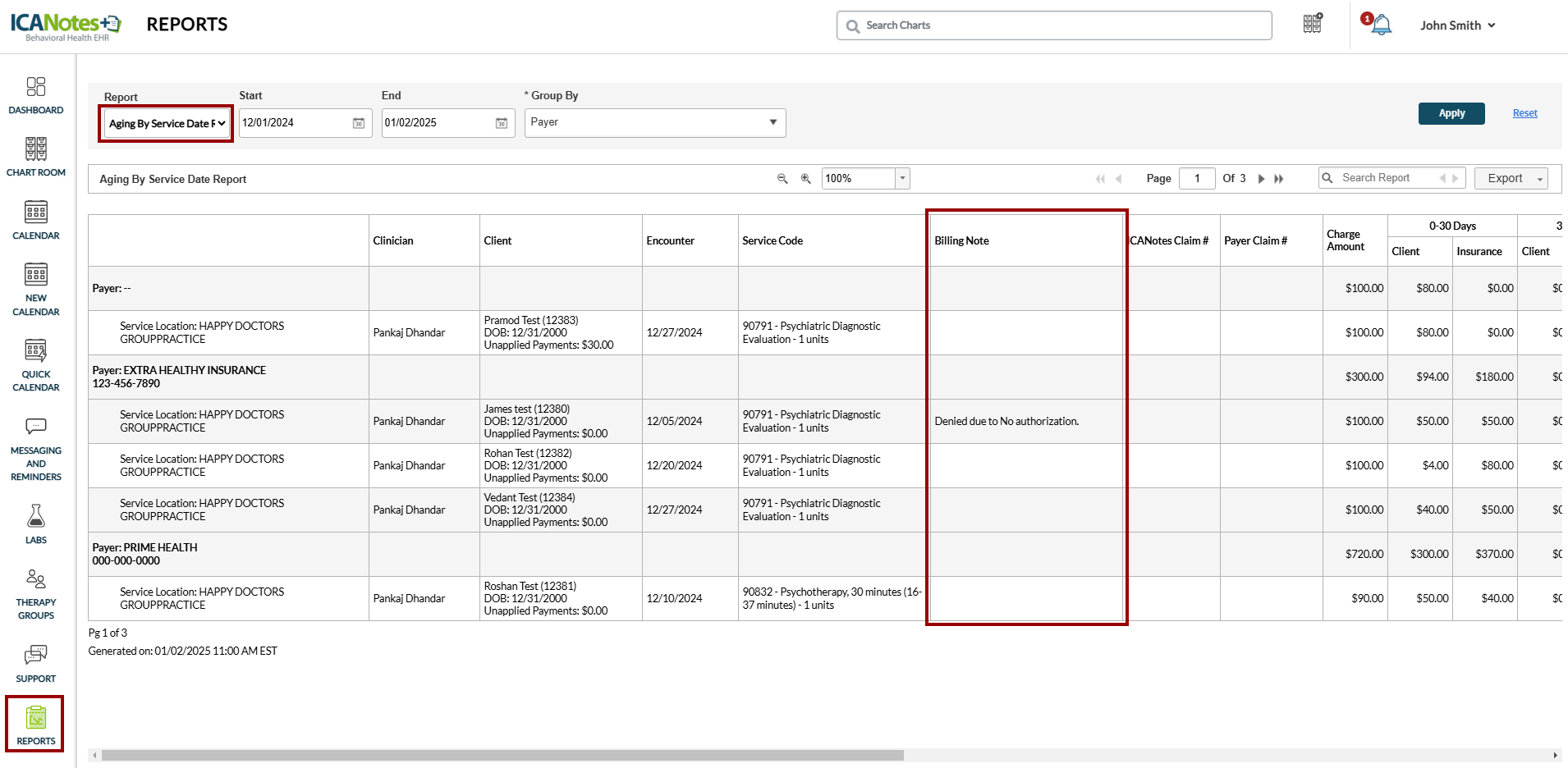Viewport: 1568px width, 768px height.
Task: Open the Export options menu
Action: coord(1511,178)
